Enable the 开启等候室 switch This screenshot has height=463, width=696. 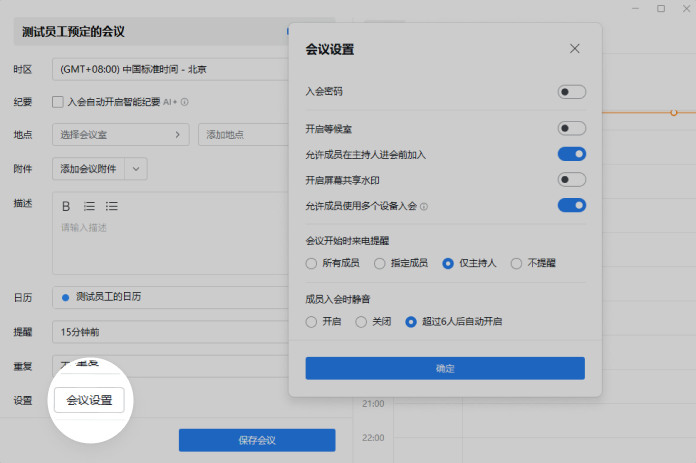tap(572, 128)
